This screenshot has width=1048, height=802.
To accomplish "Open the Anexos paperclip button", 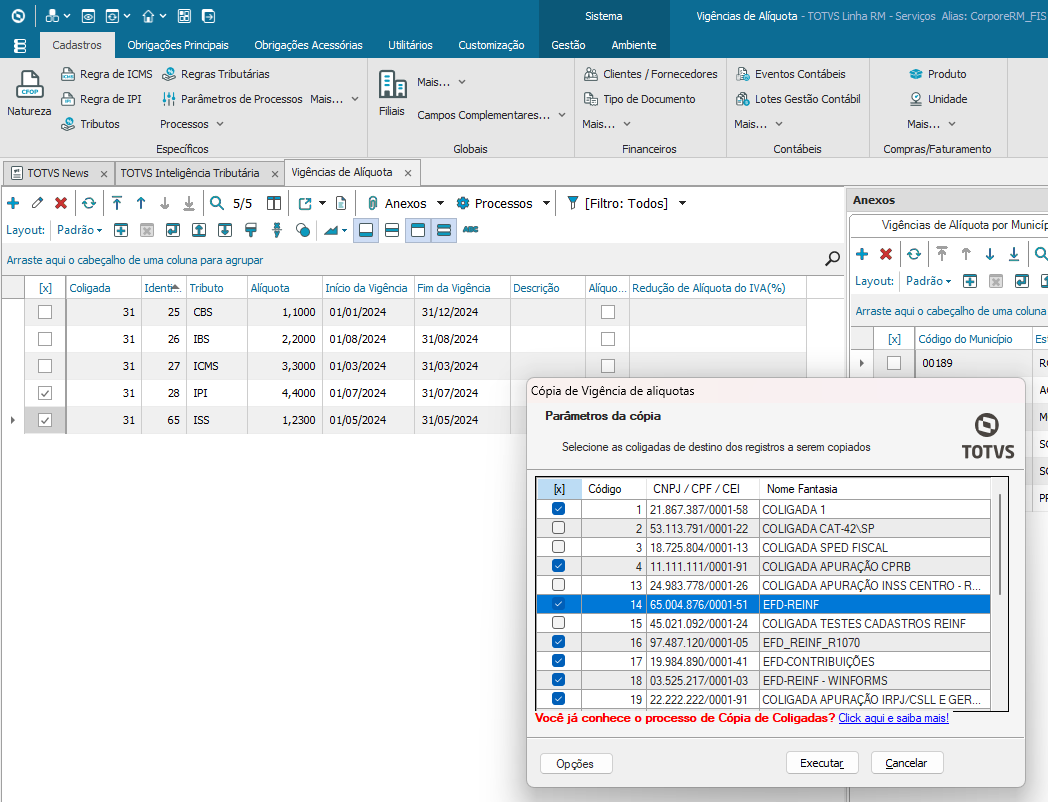I will [397, 203].
